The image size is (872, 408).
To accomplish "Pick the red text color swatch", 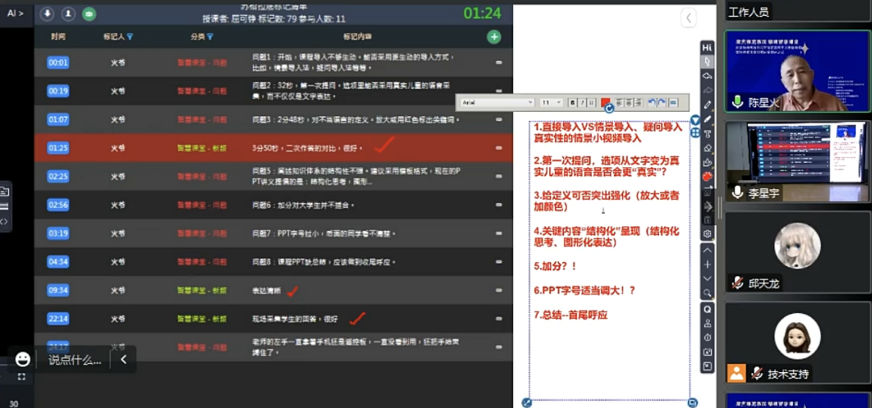I will [x=606, y=102].
